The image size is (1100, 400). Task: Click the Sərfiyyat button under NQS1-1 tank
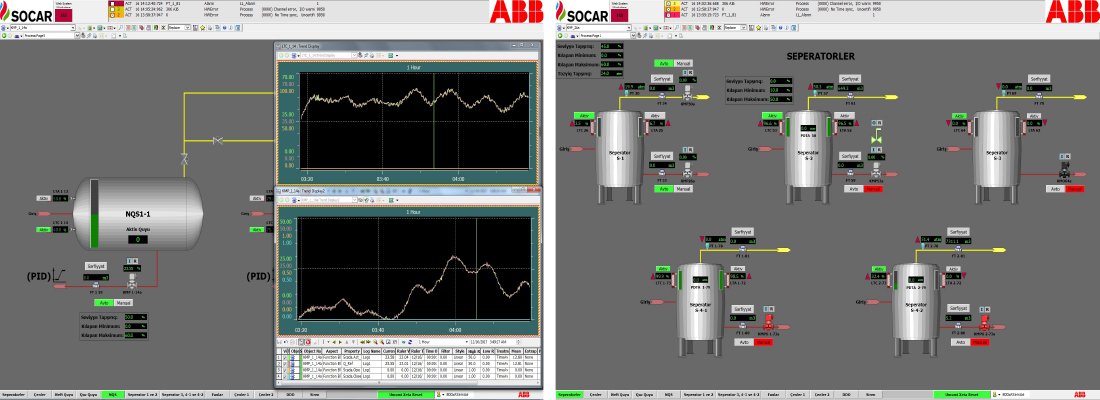[96, 266]
